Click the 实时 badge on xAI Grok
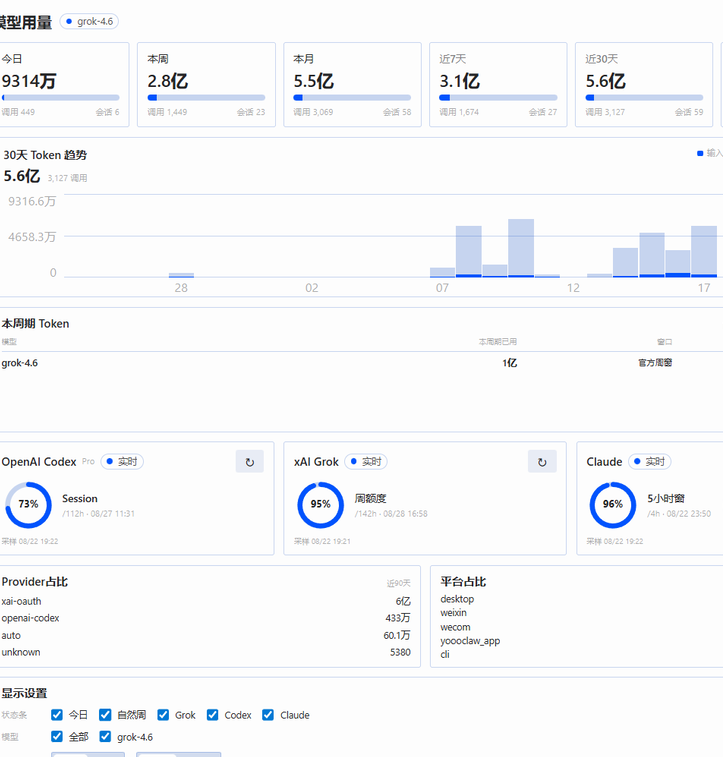723x757 pixels. (x=366, y=462)
